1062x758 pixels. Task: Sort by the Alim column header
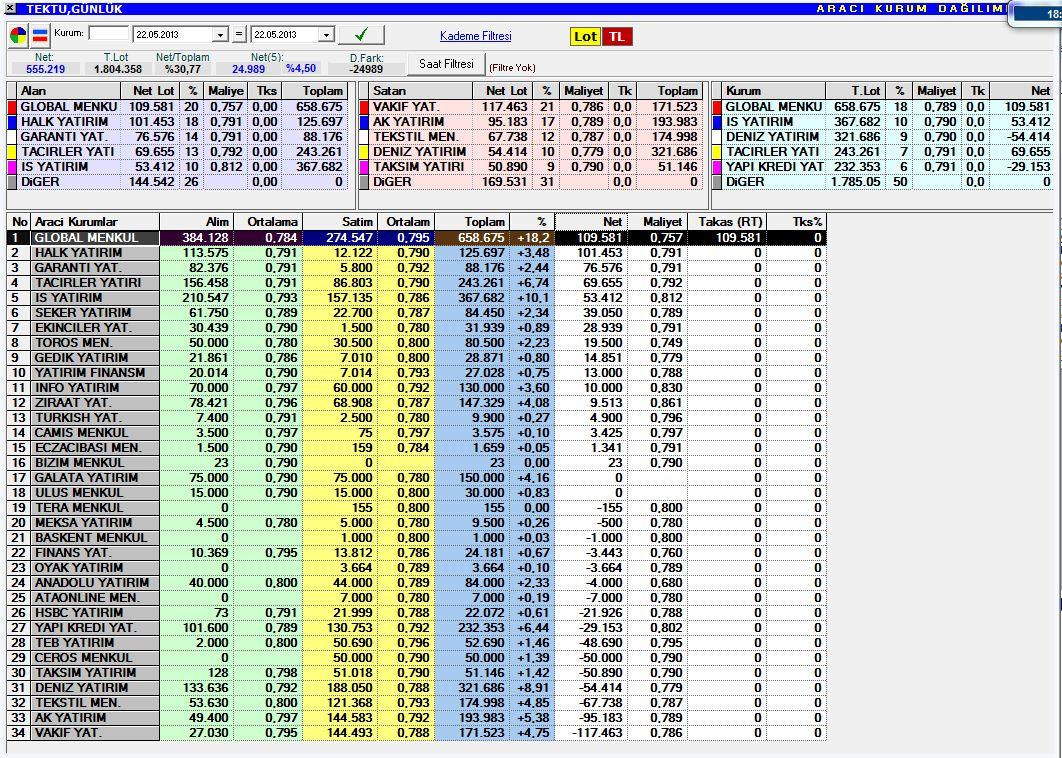(x=196, y=222)
